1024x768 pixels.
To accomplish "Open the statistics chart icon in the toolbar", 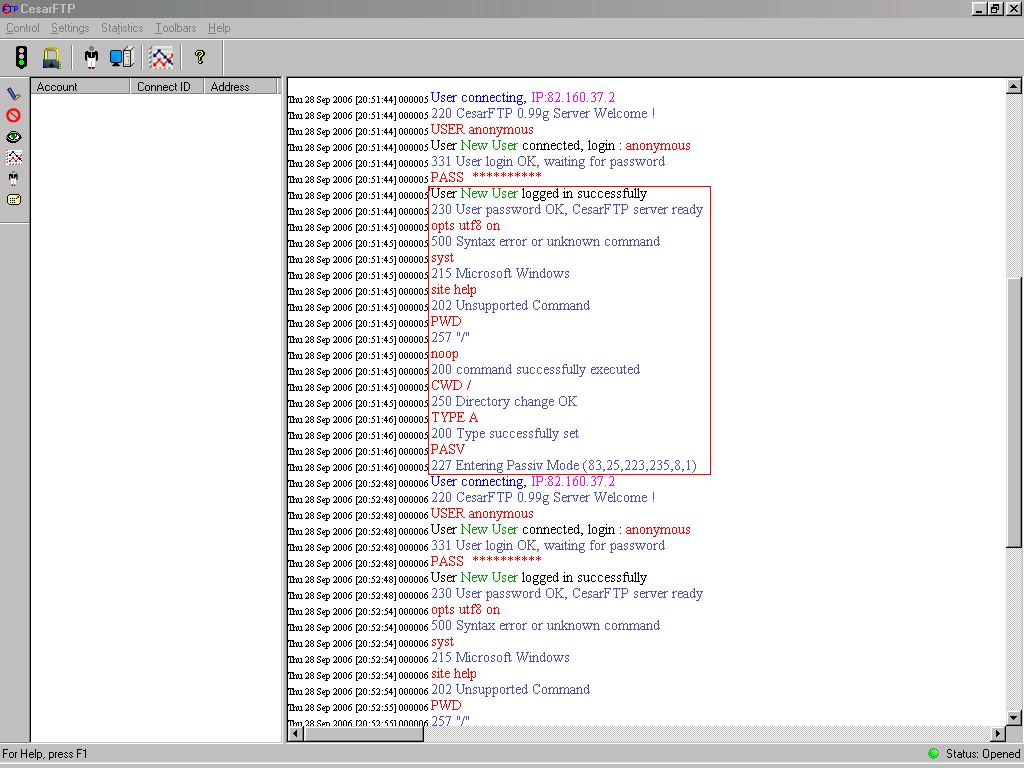I will pyautogui.click(x=161, y=57).
